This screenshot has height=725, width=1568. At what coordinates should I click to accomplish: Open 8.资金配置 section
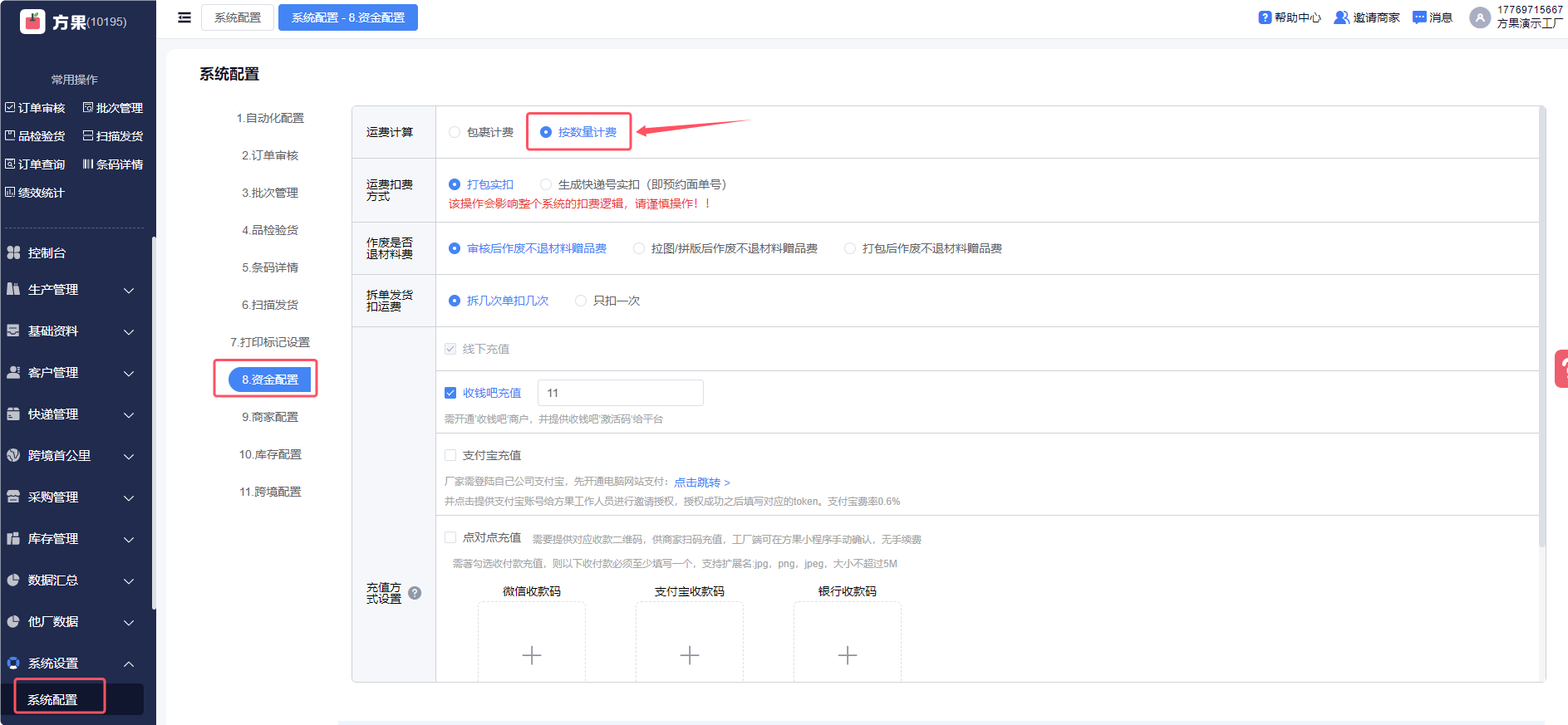270,380
